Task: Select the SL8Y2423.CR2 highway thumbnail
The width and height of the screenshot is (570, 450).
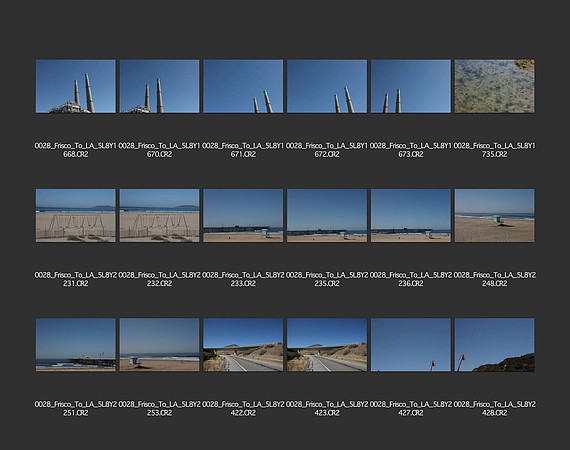Action: click(x=327, y=345)
